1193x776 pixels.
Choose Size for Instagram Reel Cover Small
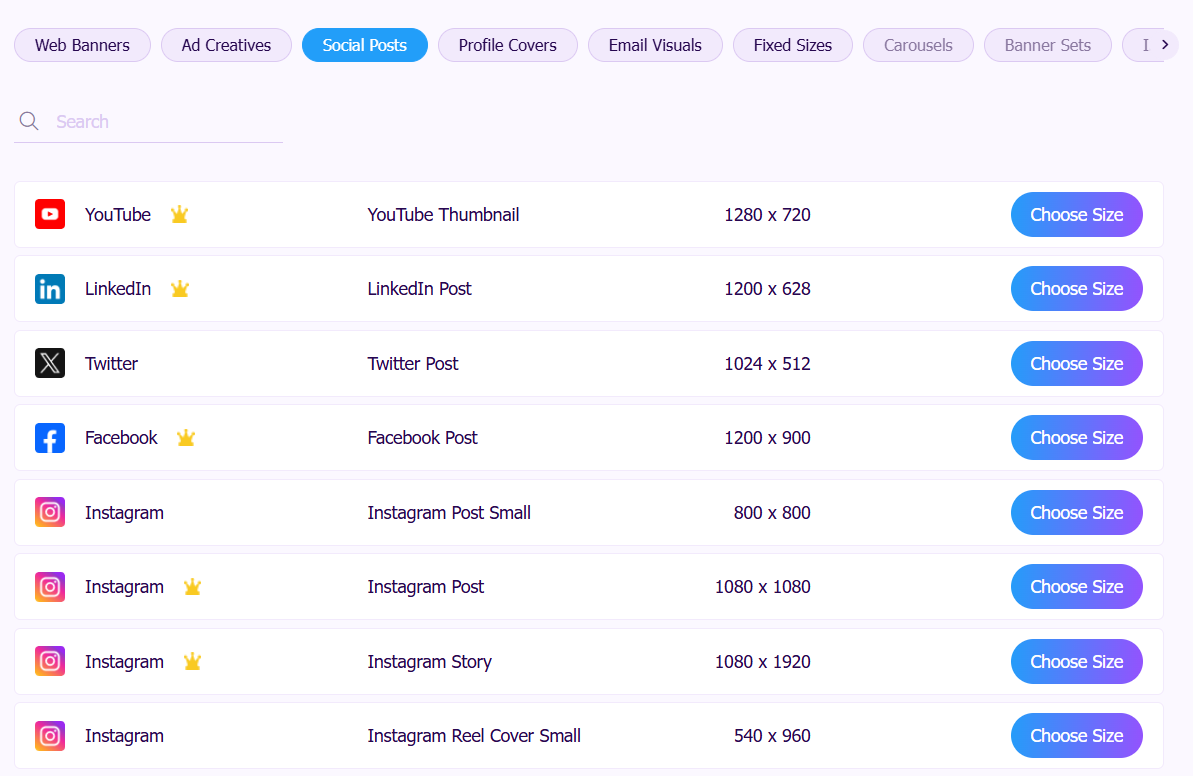pos(1077,736)
